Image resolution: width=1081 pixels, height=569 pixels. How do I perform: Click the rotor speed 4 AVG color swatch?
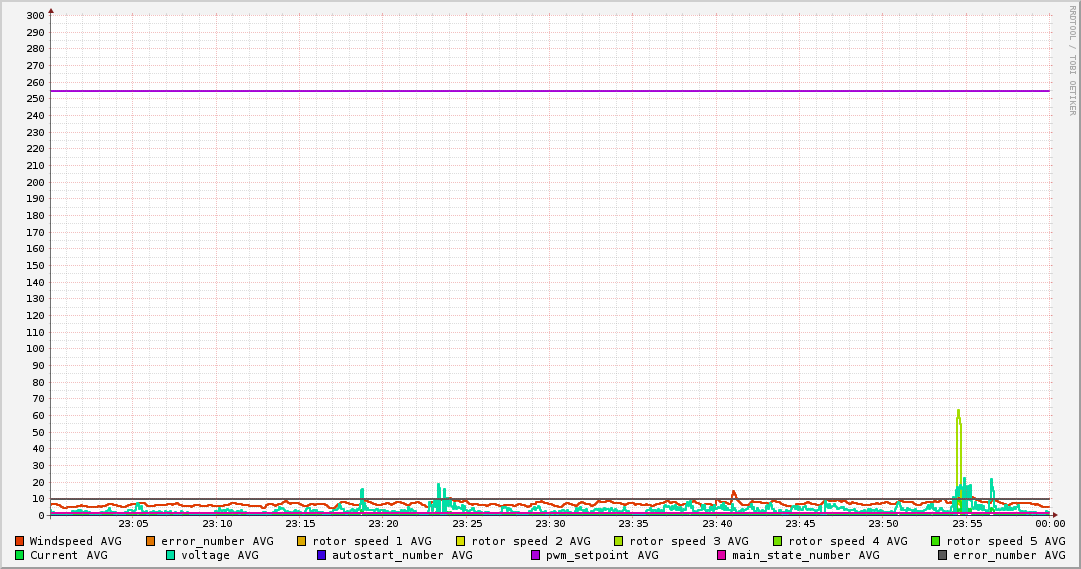pyautogui.click(x=778, y=541)
